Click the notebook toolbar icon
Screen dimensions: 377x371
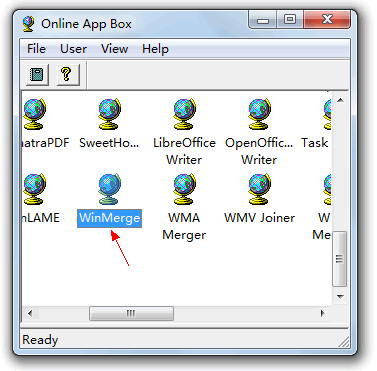(37, 74)
